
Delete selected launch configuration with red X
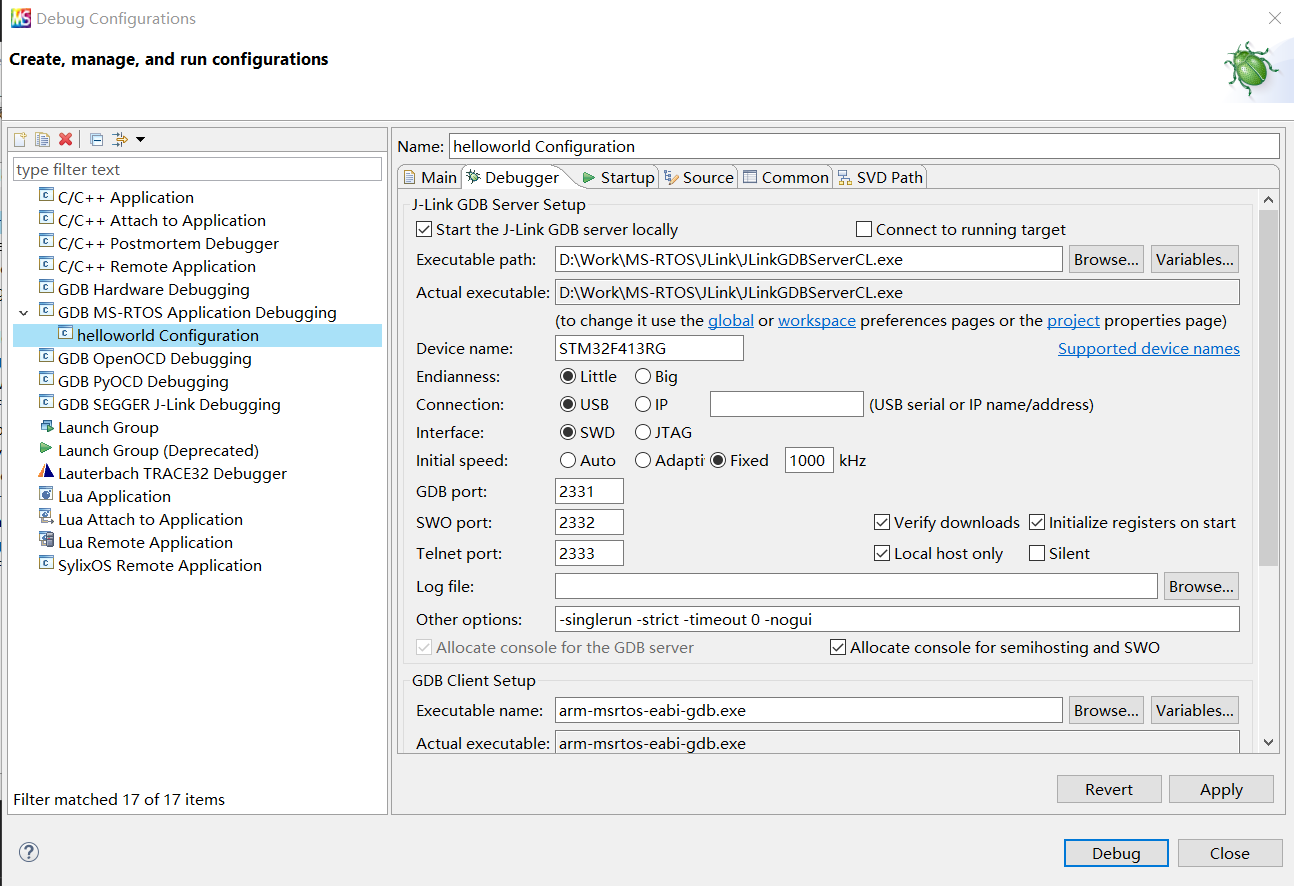pos(65,140)
